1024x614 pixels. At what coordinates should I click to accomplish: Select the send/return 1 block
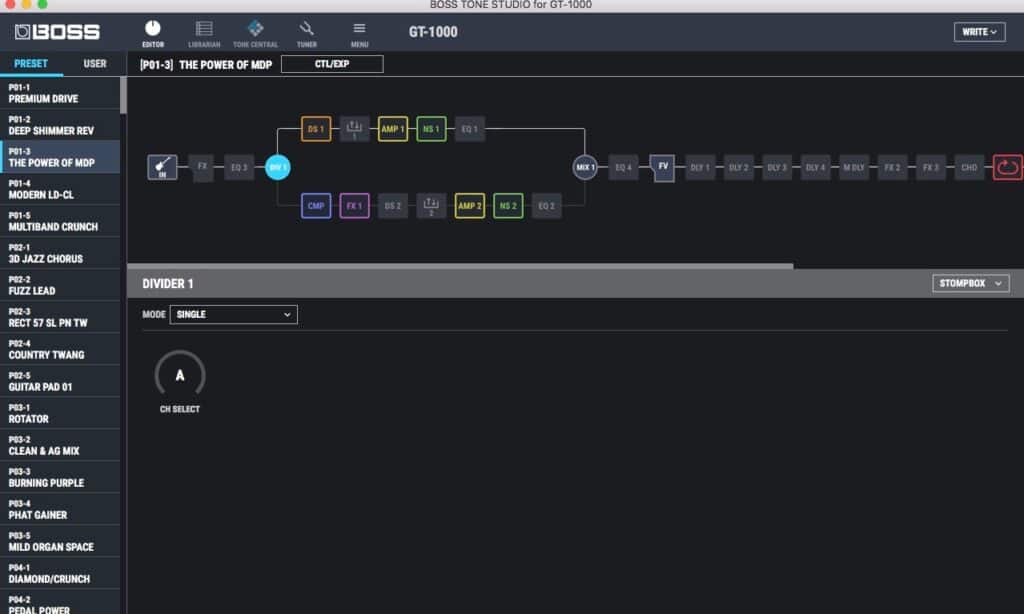[354, 129]
